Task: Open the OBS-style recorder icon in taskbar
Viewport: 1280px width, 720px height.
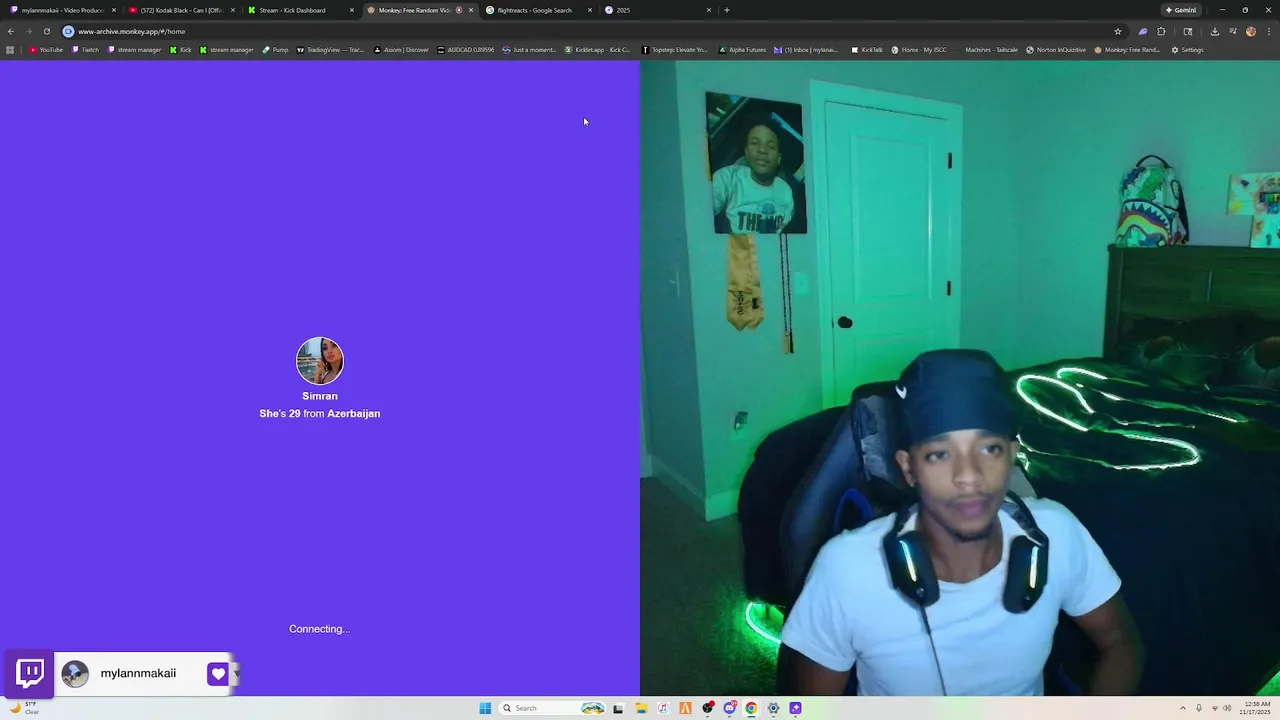Action: click(708, 708)
